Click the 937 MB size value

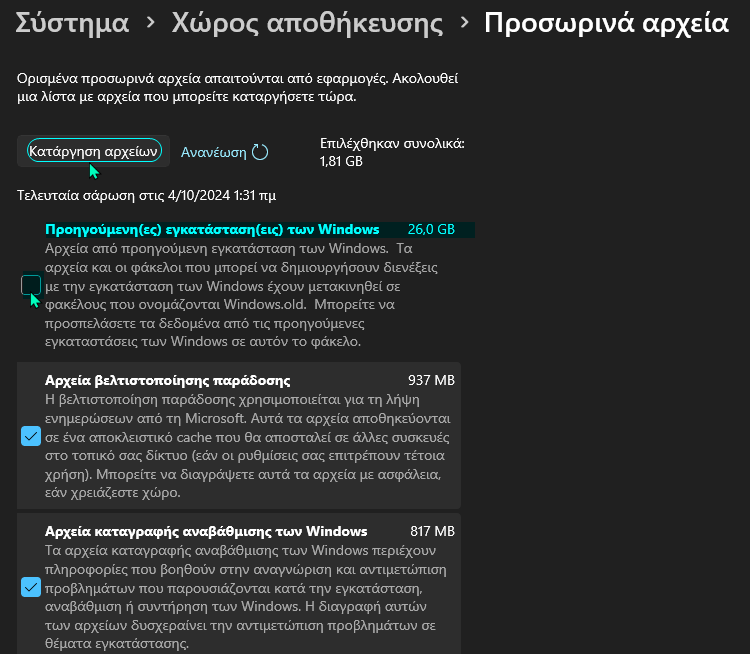coord(431,380)
